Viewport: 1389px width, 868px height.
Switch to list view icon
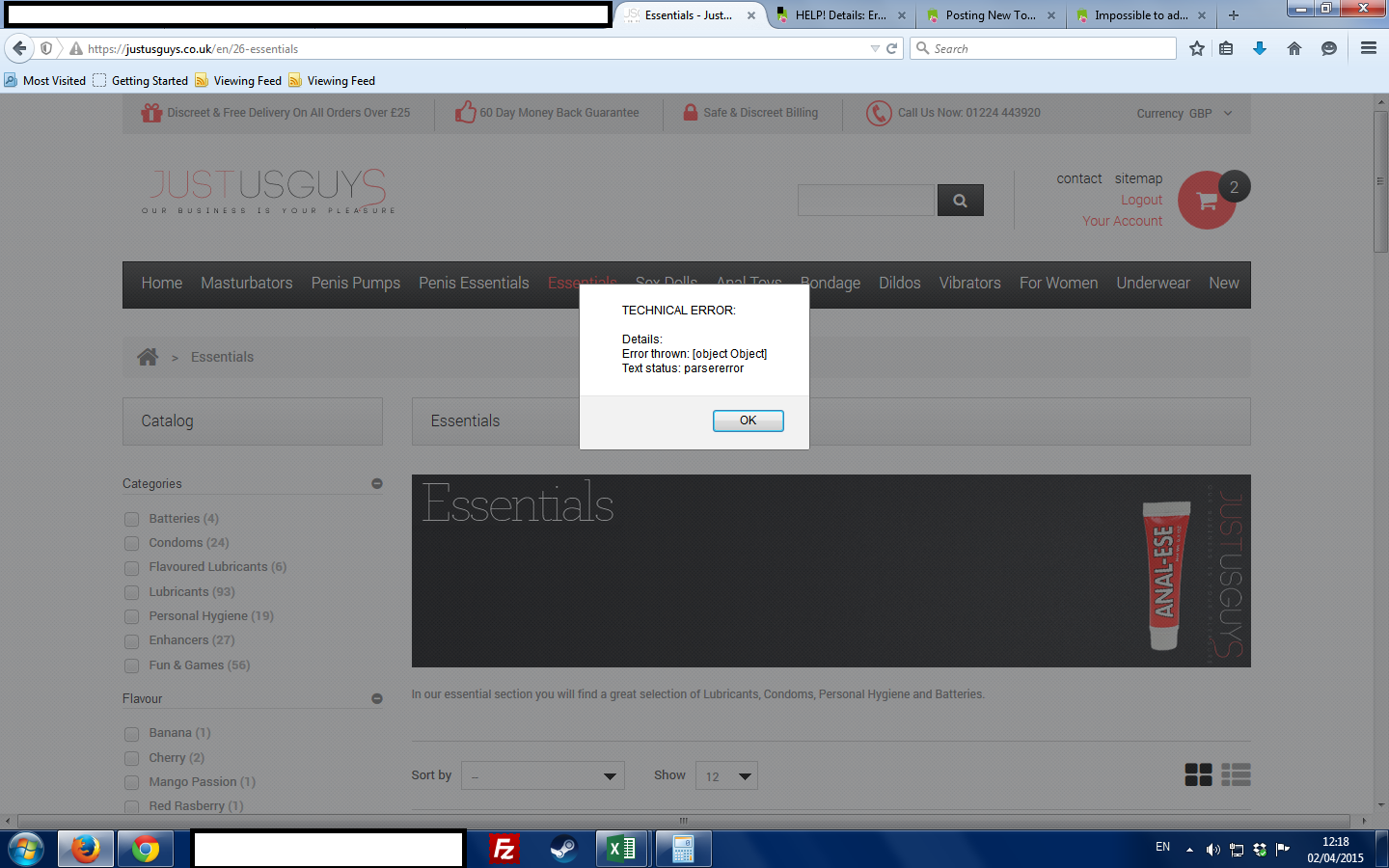click(x=1236, y=774)
